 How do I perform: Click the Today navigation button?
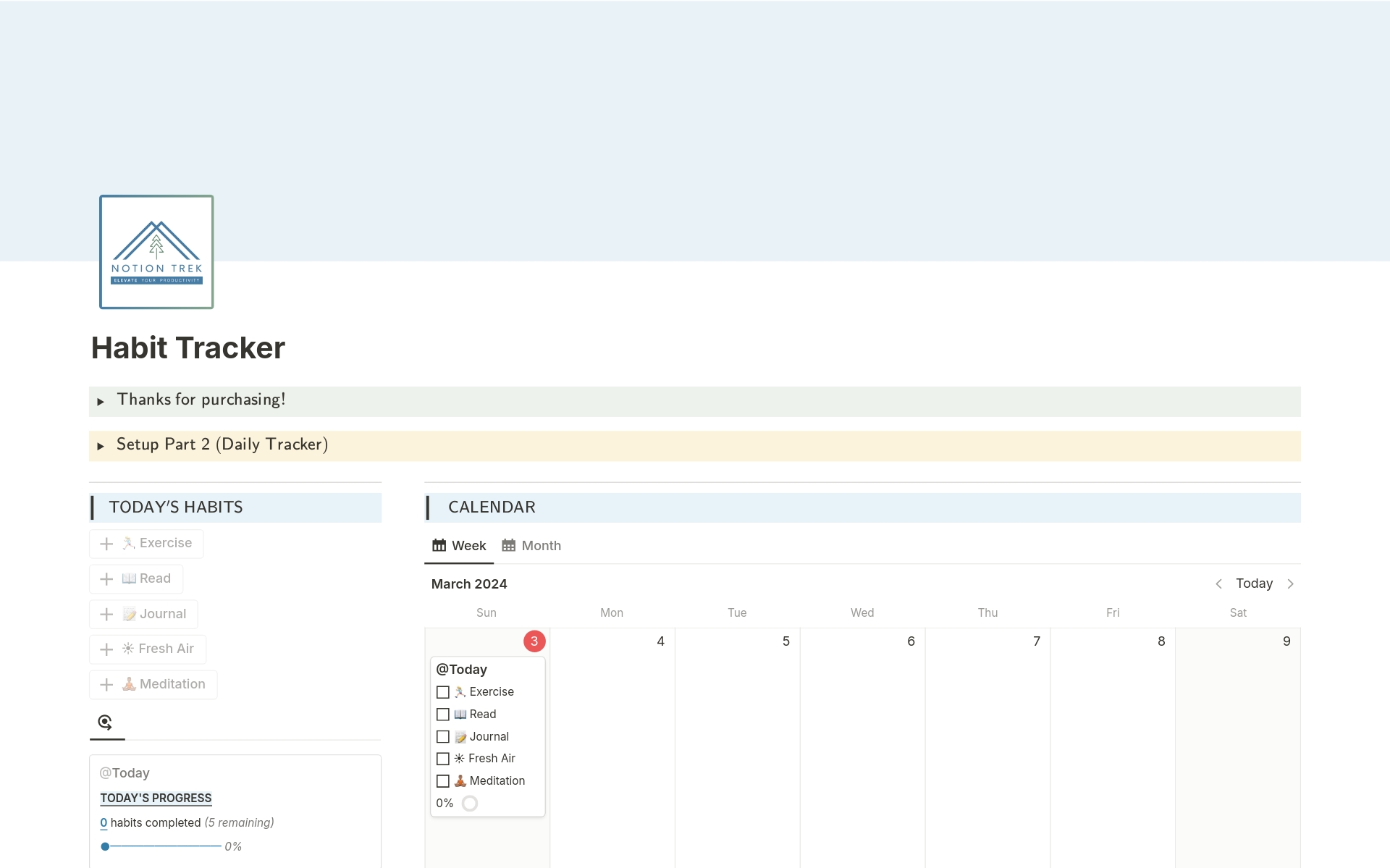click(1254, 583)
